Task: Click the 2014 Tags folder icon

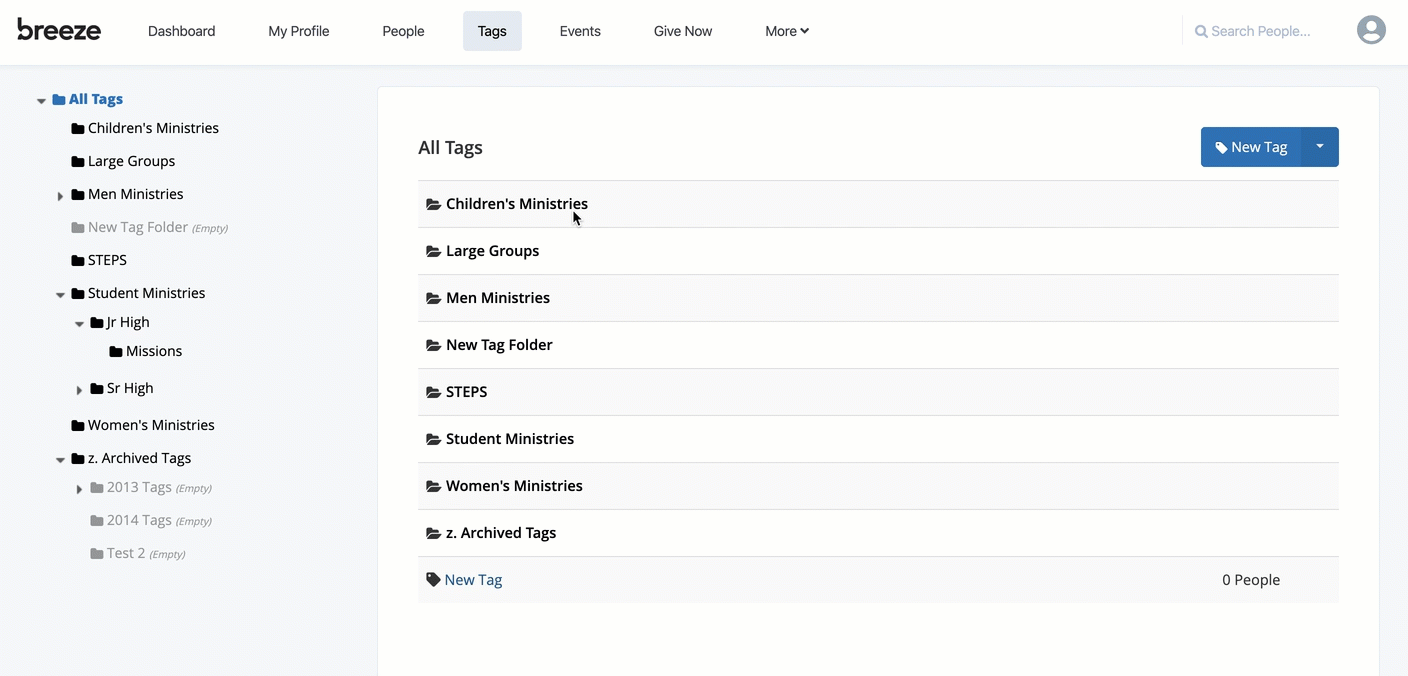Action: [x=97, y=521]
